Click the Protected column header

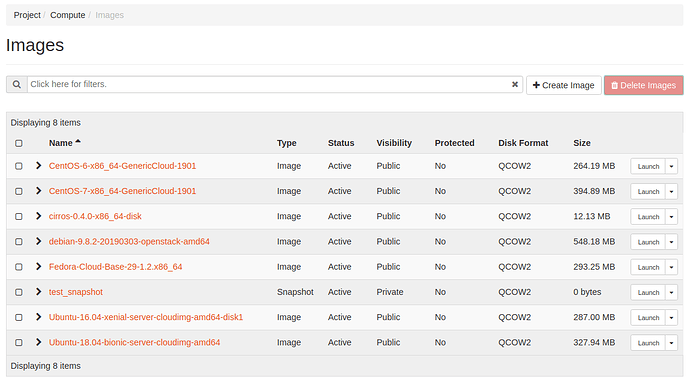click(x=455, y=143)
